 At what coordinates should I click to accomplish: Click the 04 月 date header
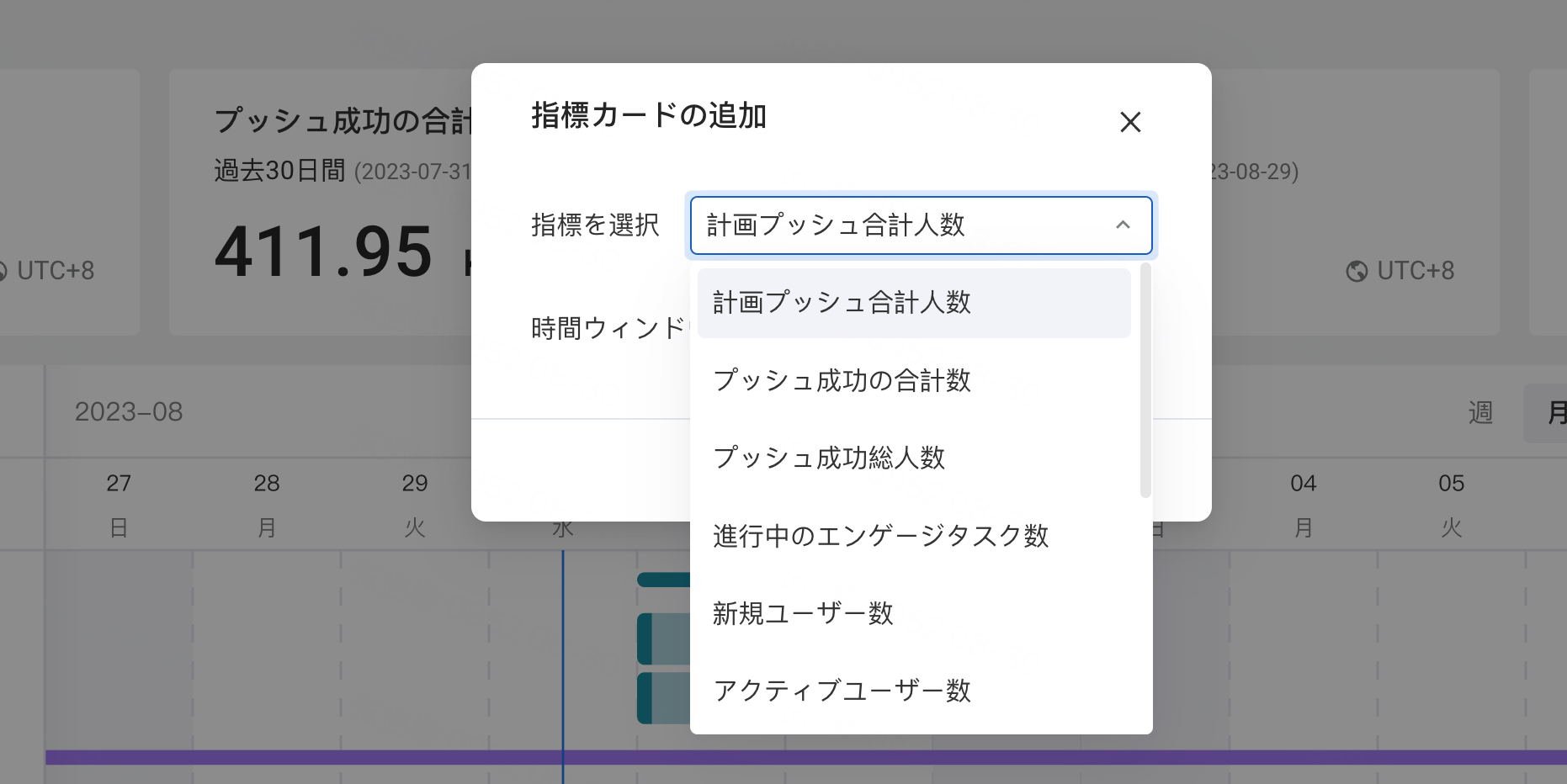click(x=1304, y=504)
